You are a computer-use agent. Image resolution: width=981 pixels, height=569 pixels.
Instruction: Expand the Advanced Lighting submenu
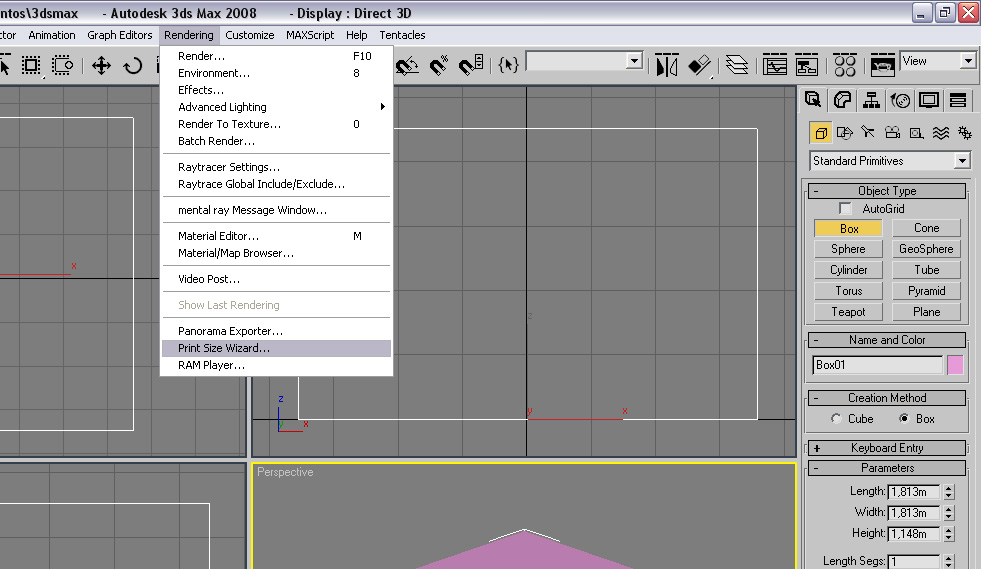(276, 107)
